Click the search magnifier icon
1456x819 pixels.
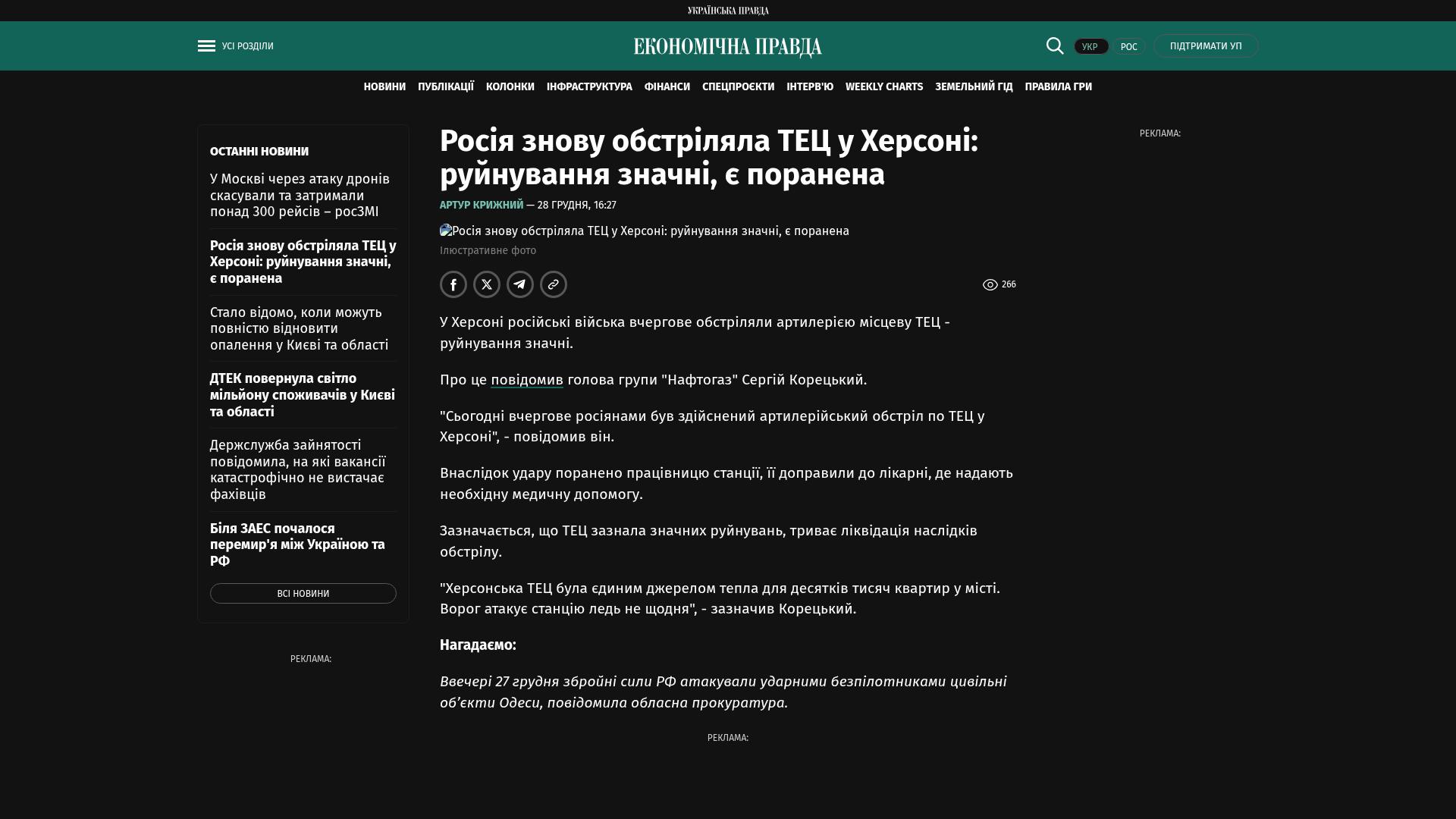click(x=1054, y=45)
